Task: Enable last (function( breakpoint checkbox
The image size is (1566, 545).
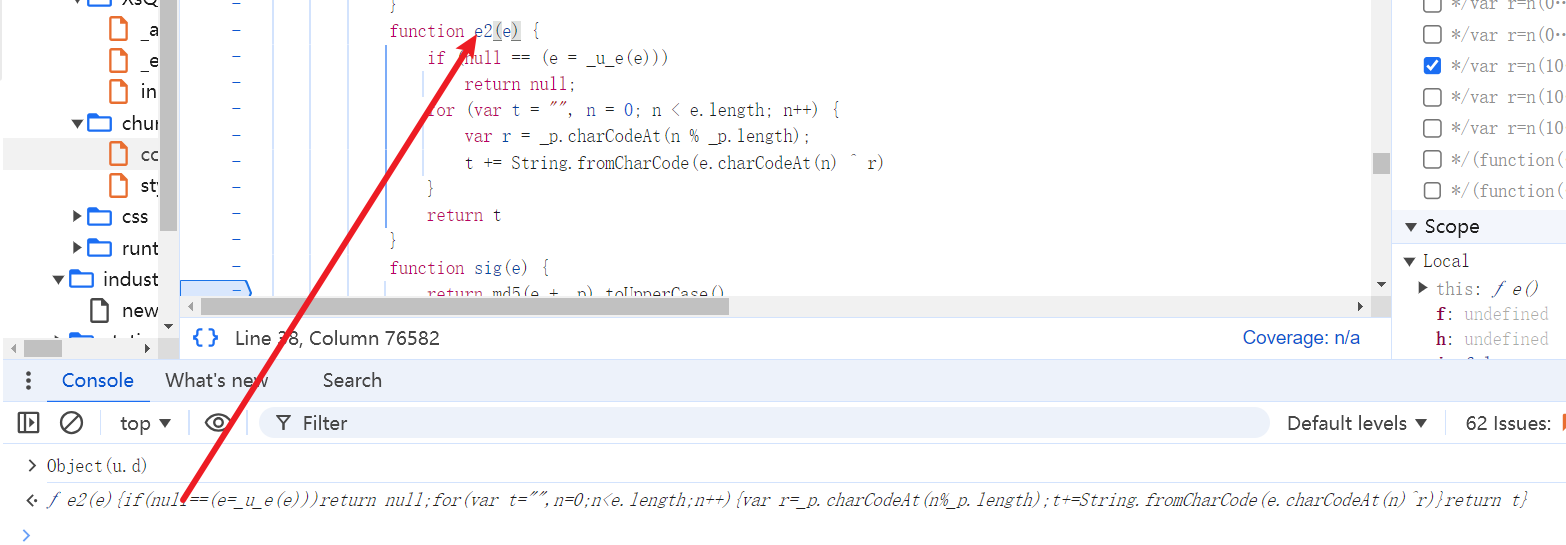Action: click(x=1432, y=190)
